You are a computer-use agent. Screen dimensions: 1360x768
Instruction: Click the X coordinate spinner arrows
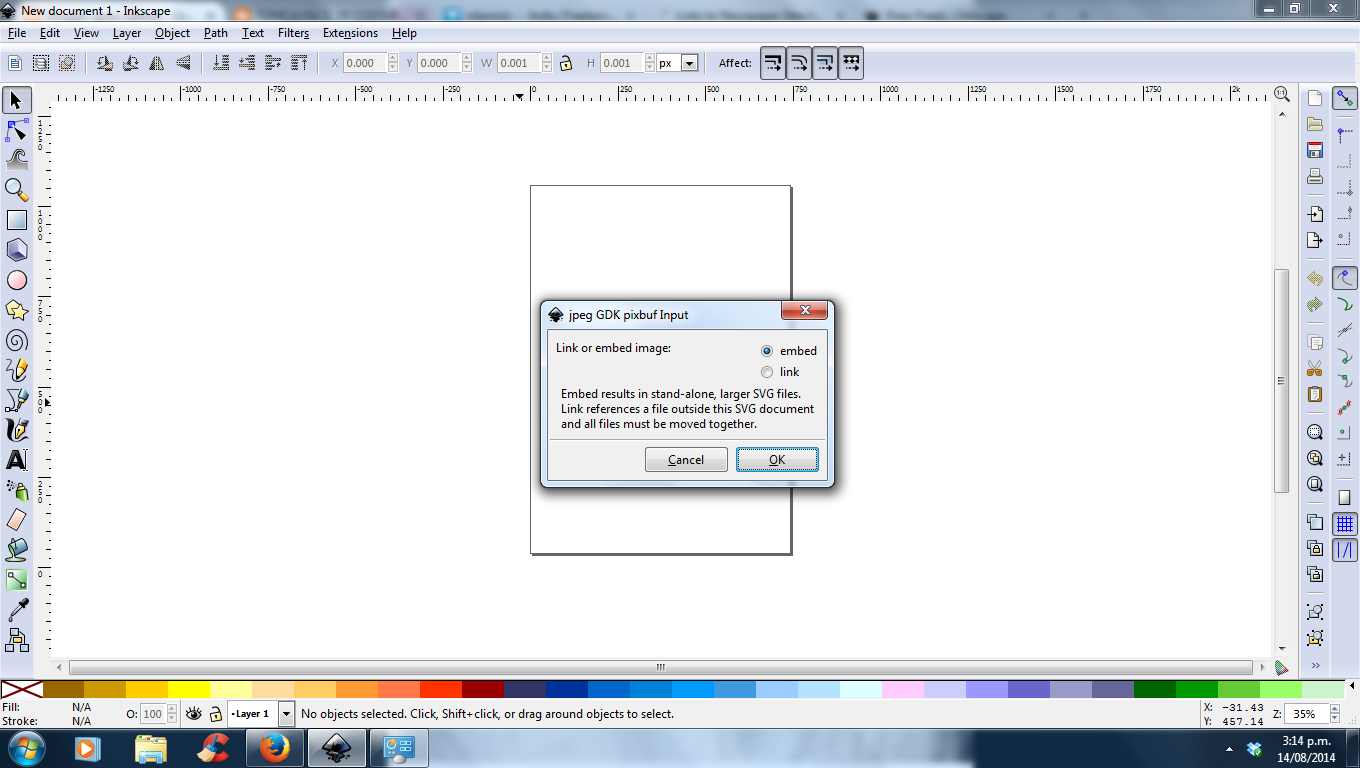coord(393,63)
